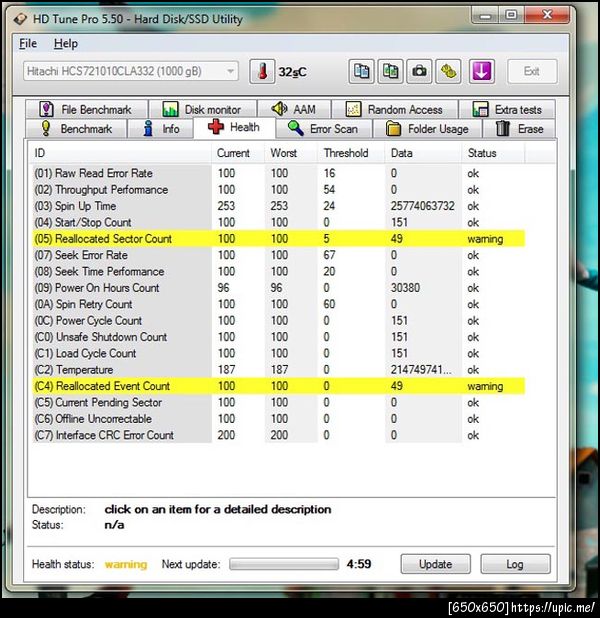Minimize the HD Tune Pro window
This screenshot has height=618, width=600.
pyautogui.click(x=485, y=16)
